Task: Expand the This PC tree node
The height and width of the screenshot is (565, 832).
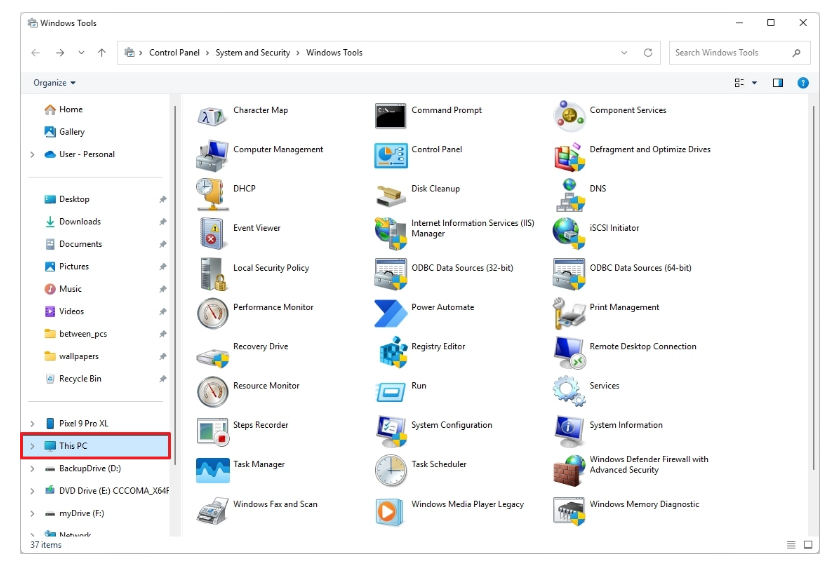Action: [32, 446]
